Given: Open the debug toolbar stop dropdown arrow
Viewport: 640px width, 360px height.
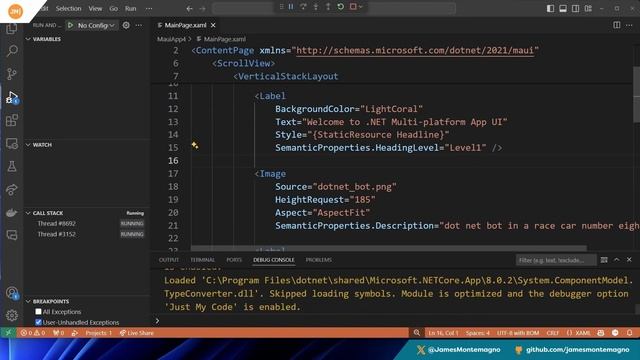Looking at the screenshot, I should point(360,7).
